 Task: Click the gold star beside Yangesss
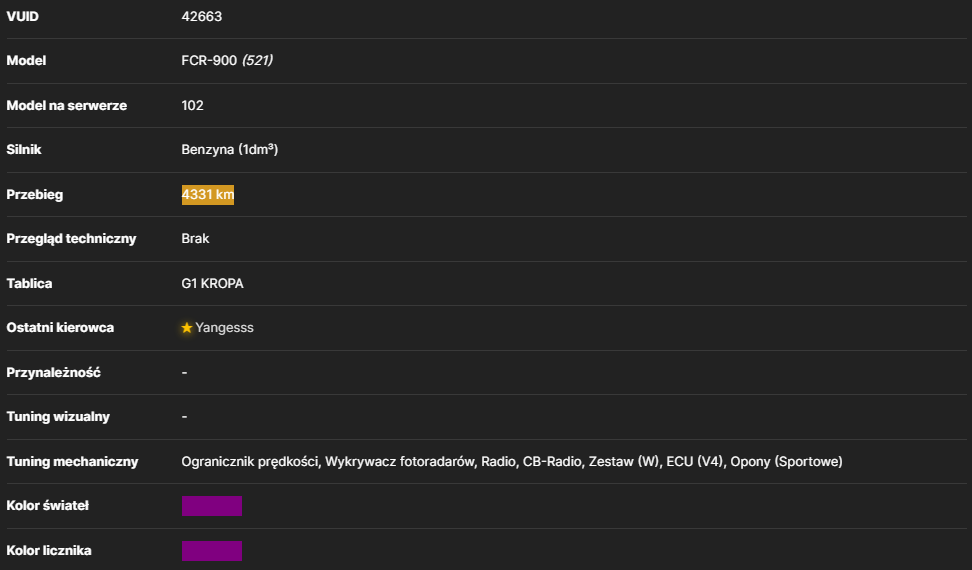(187, 328)
